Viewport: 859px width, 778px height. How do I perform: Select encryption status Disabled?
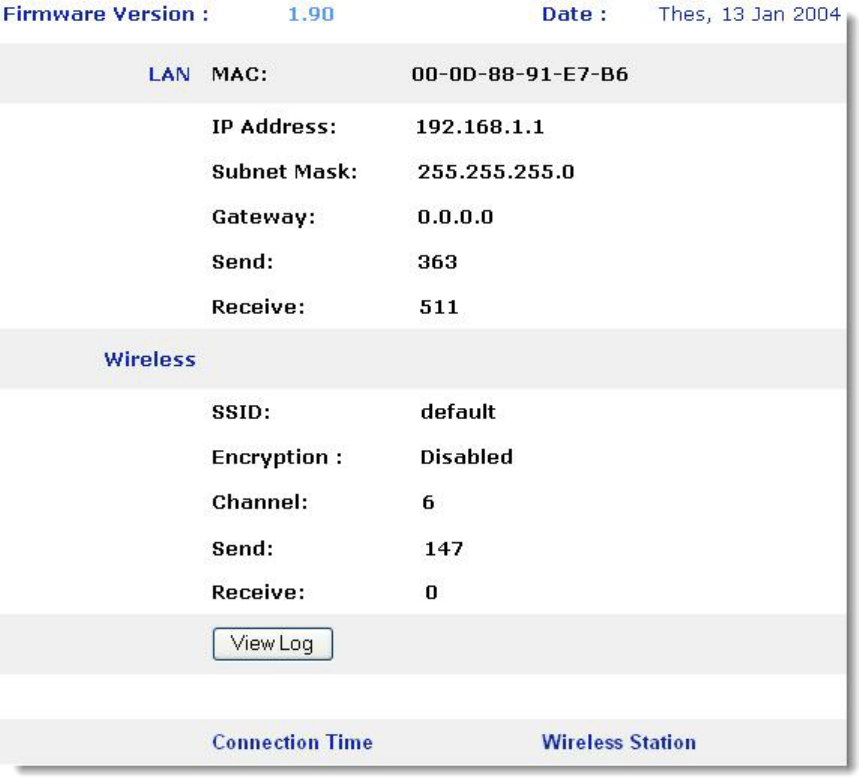(466, 457)
